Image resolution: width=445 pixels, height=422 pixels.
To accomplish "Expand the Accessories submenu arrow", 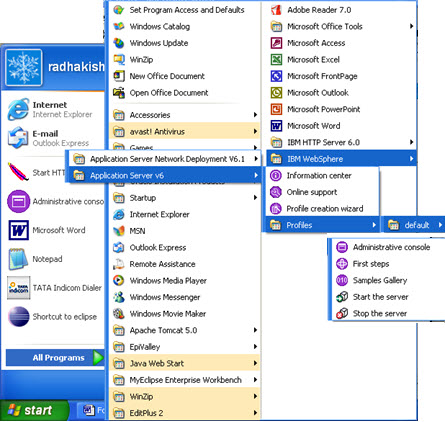I will [255, 115].
